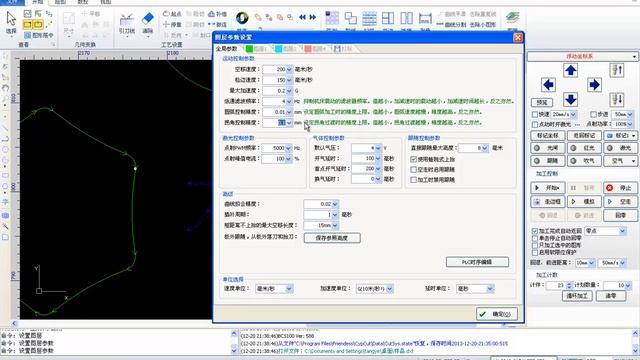
Task: Open the 加速度单位 dropdown
Action: pyautogui.click(x=390, y=289)
